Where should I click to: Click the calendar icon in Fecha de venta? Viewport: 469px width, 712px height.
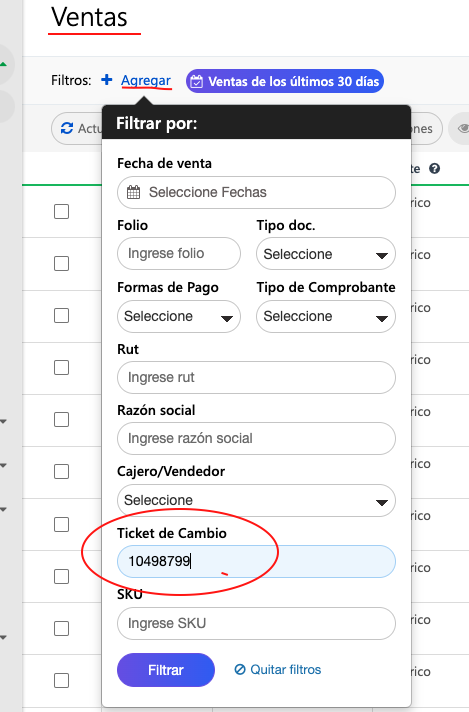[x=133, y=192]
